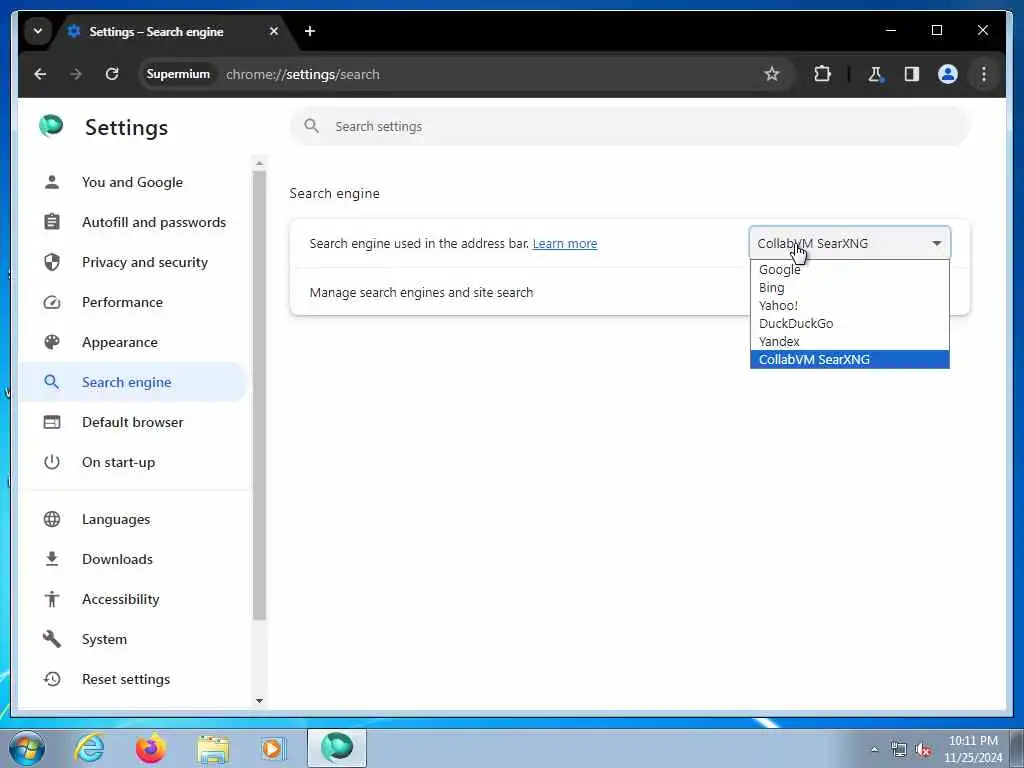The image size is (1024, 768).
Task: Click the download arrow icon beside Downloads
Action: coord(52,559)
